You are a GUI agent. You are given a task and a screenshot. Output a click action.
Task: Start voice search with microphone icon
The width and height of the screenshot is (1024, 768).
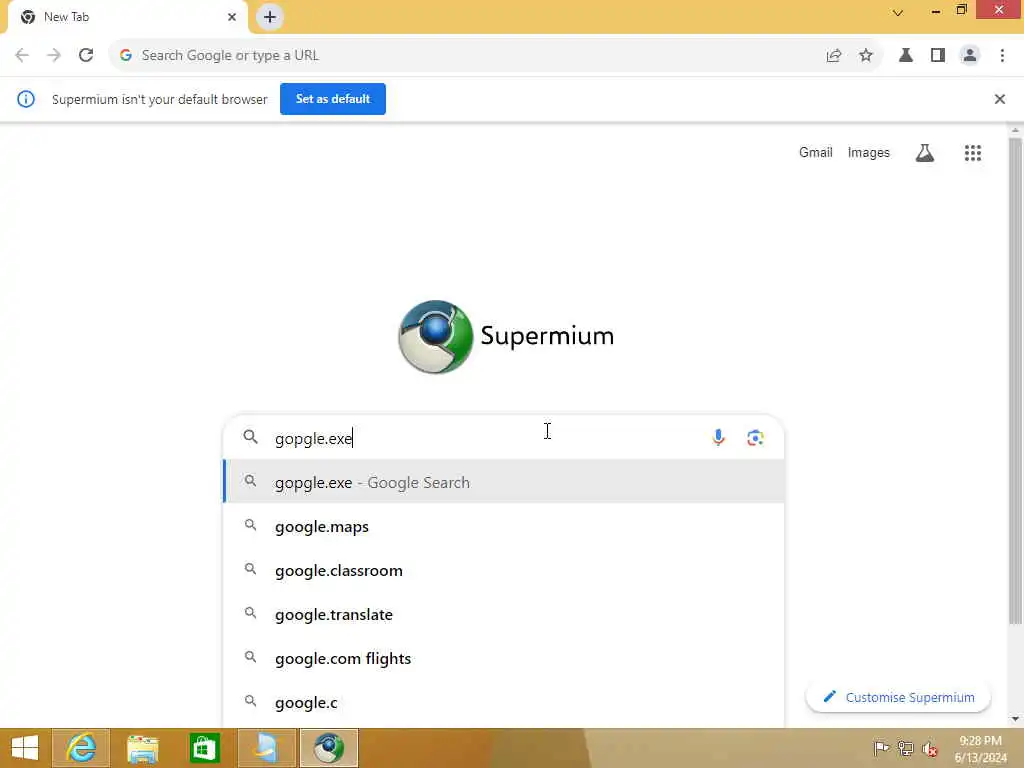(x=718, y=438)
